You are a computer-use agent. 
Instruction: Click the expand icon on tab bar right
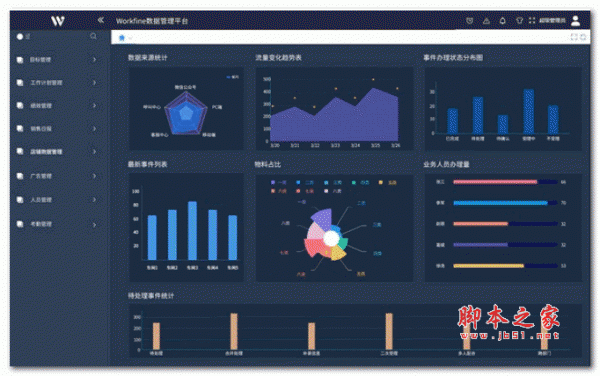point(574,37)
